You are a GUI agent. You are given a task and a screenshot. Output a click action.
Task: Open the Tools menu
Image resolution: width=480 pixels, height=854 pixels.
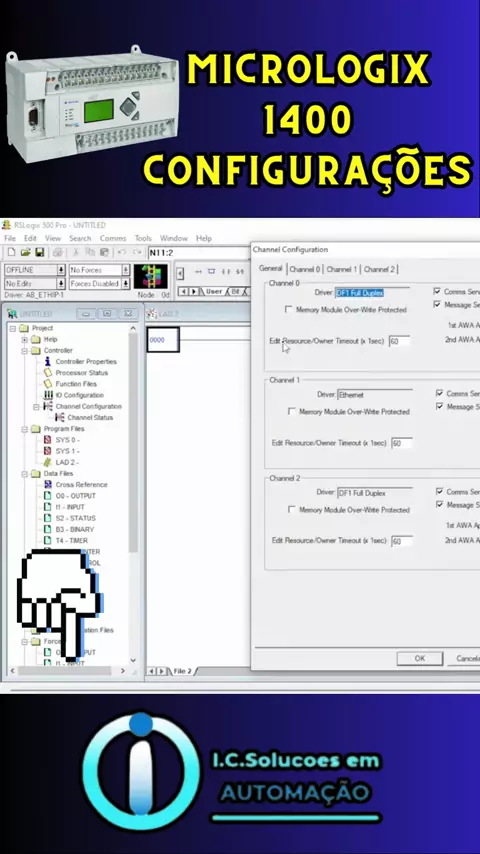point(143,239)
